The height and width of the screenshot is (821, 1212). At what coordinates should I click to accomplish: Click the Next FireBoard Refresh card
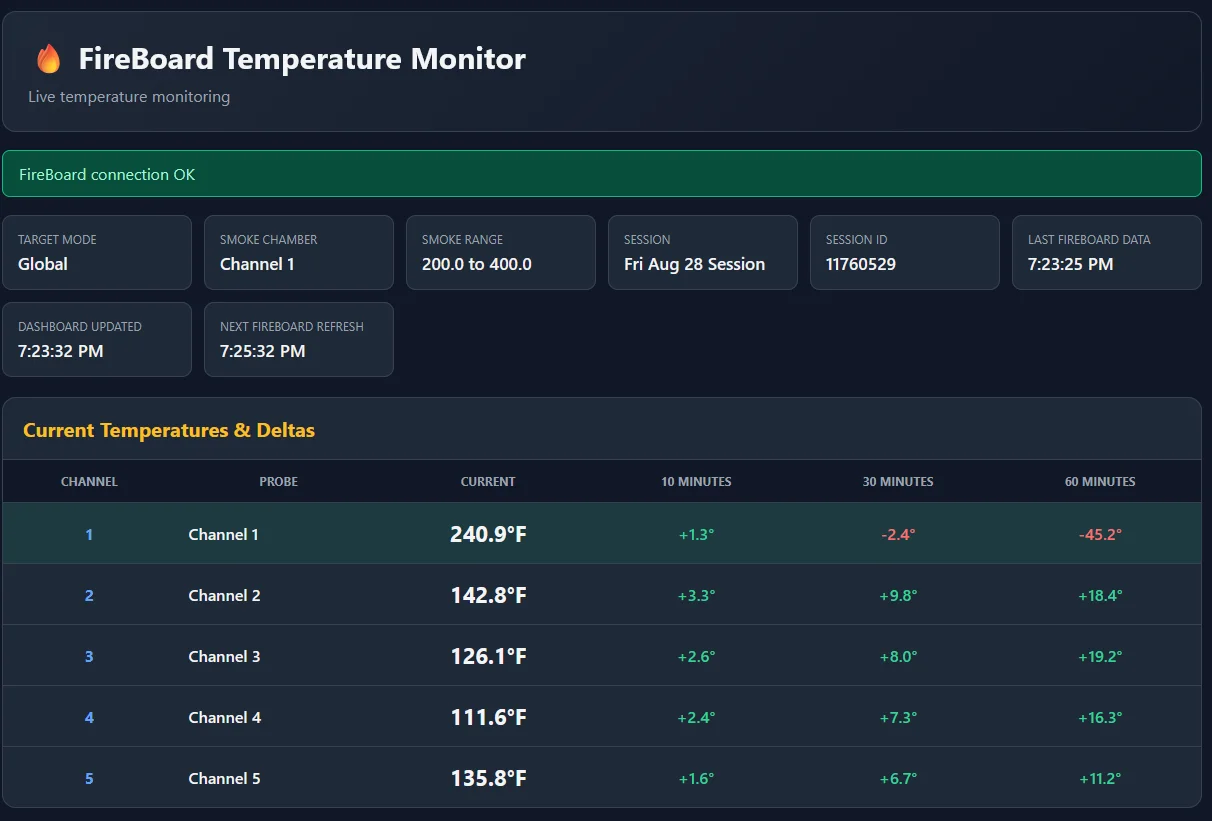299,340
